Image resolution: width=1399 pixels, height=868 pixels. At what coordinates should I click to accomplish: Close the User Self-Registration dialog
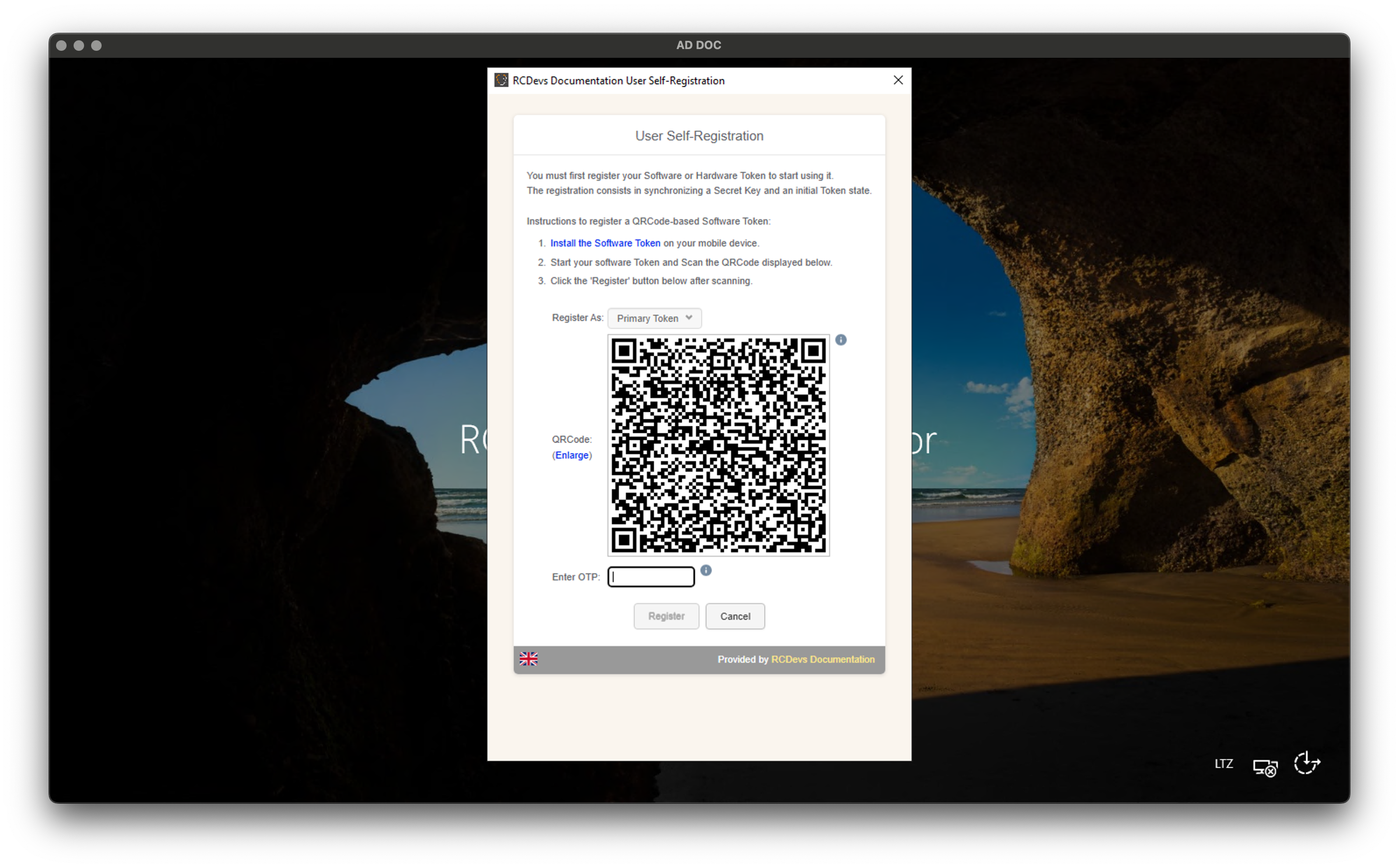pos(898,81)
